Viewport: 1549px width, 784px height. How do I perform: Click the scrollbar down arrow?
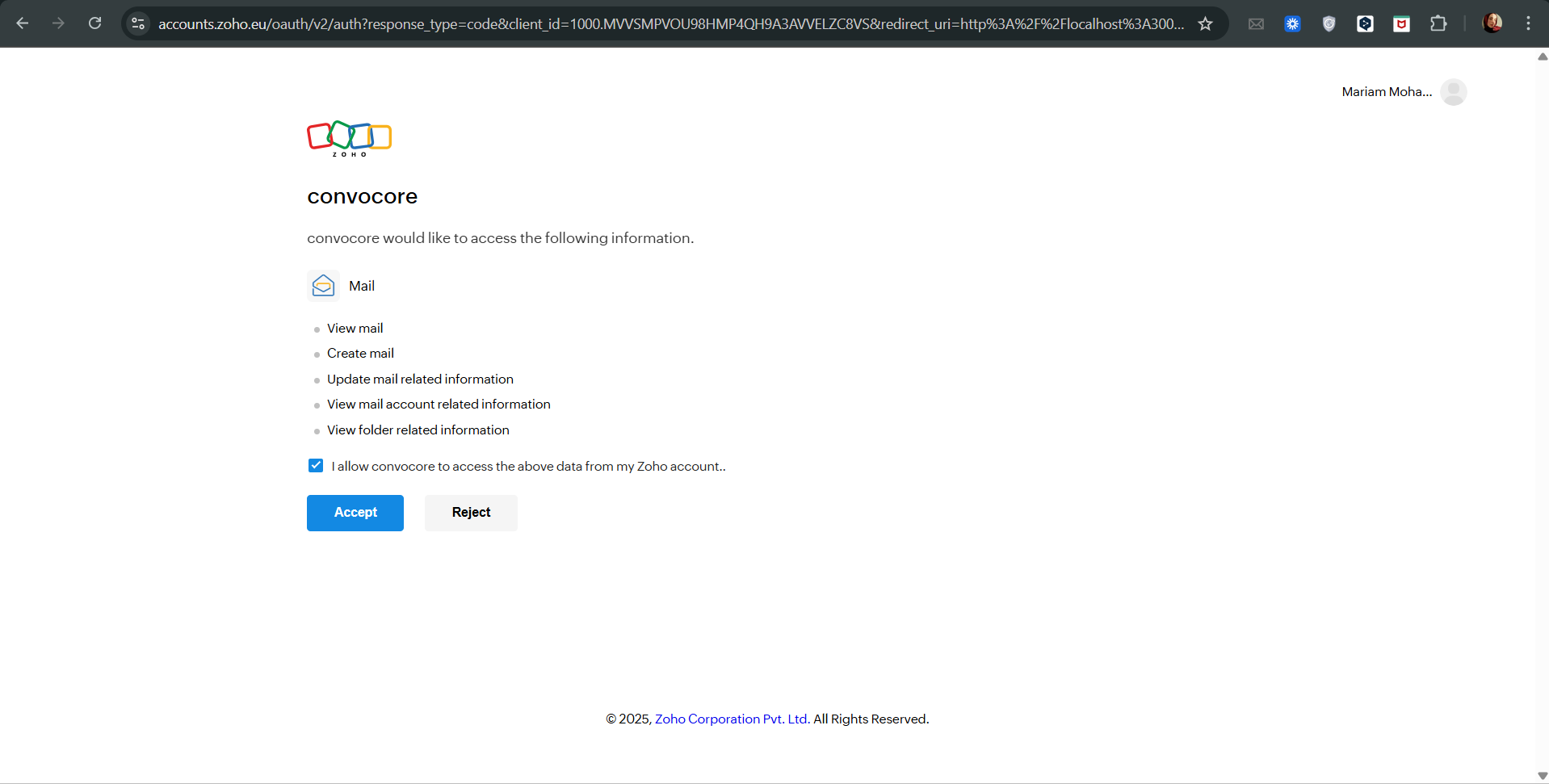1543,776
